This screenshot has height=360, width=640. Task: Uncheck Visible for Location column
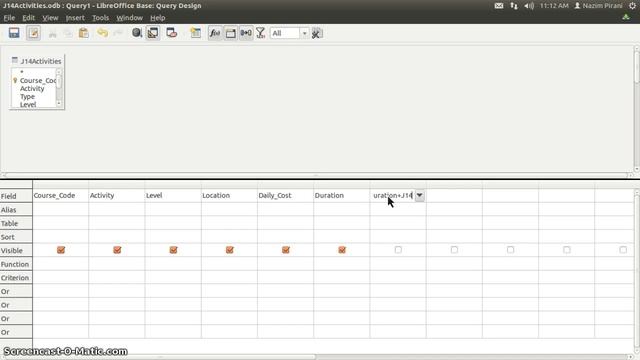click(x=229, y=250)
